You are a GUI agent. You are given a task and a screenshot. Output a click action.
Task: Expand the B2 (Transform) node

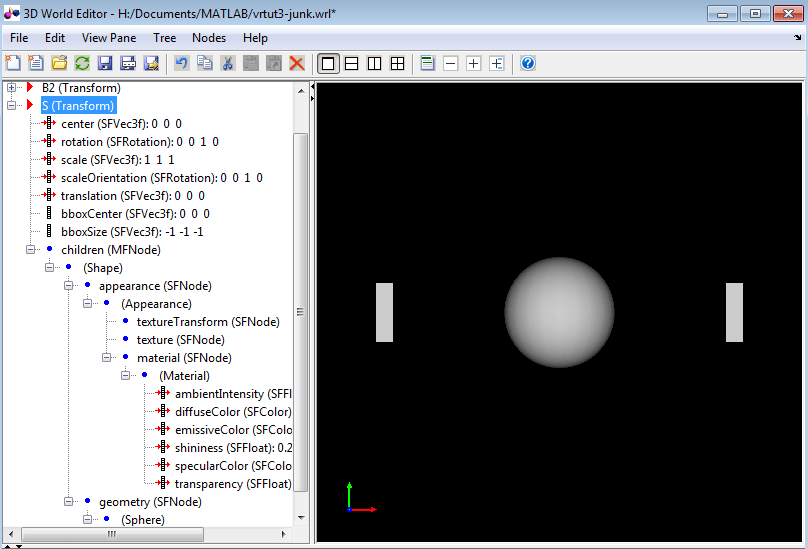tap(11, 88)
